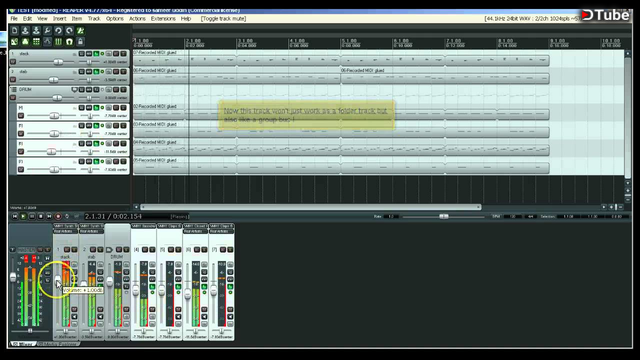640x360 pixels.
Task: Click the transport Stop button
Action: 40,216
